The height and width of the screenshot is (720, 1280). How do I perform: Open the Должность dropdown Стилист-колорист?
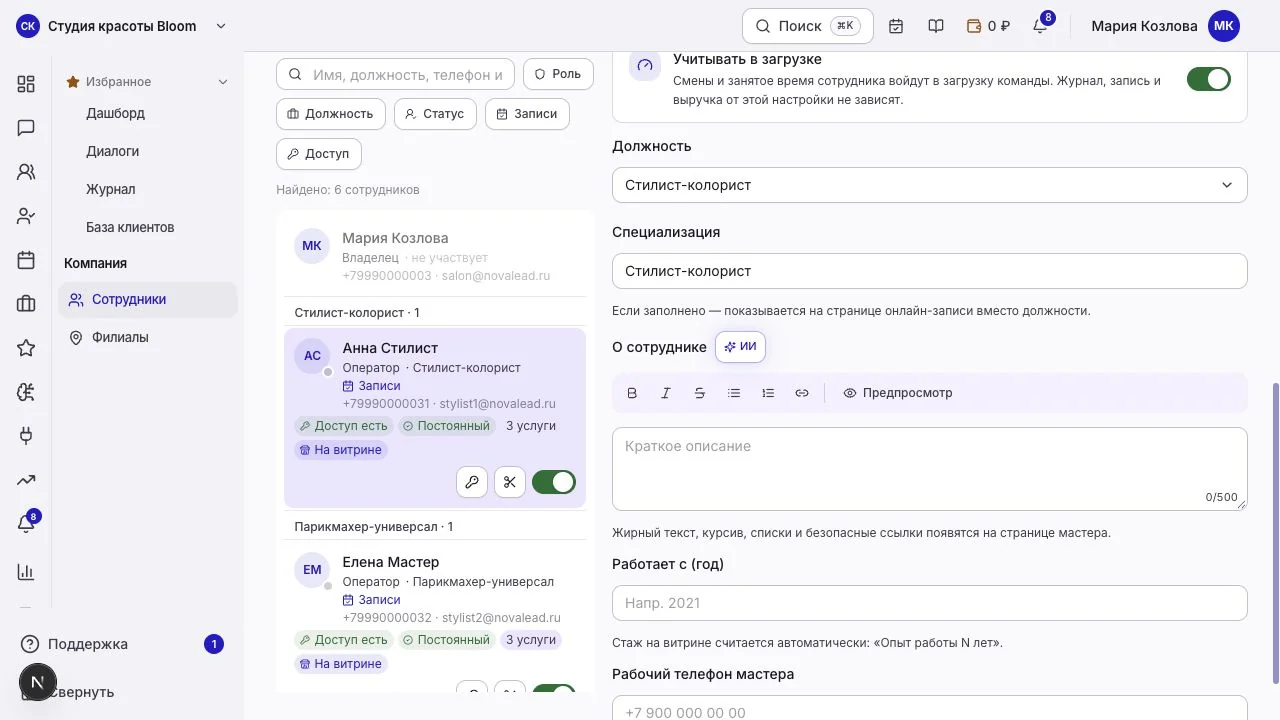[x=930, y=185]
